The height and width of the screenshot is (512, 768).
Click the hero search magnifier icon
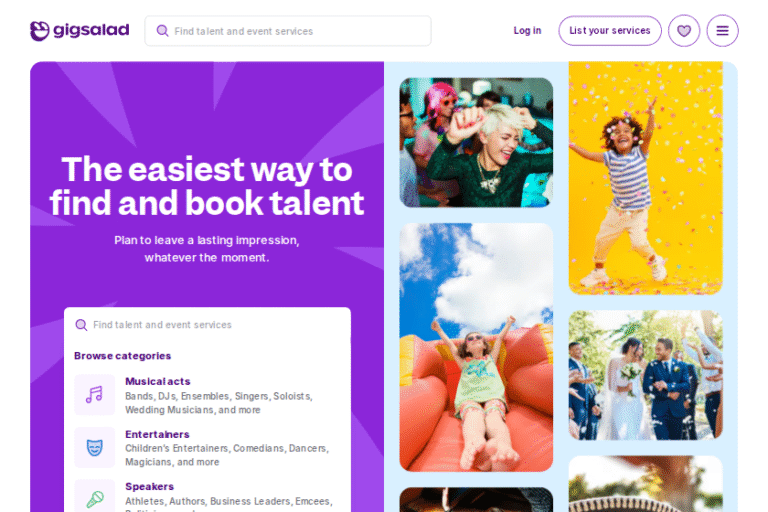[81, 325]
